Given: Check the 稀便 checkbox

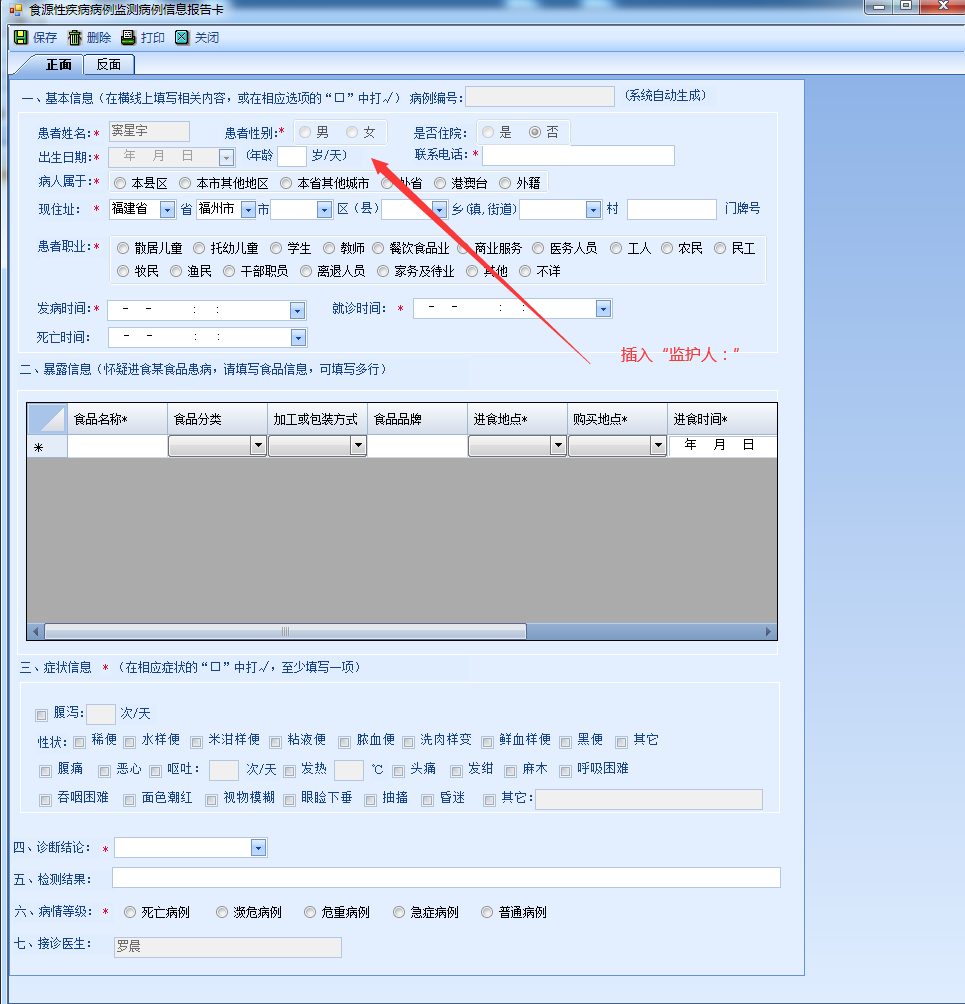Looking at the screenshot, I should point(79,743).
